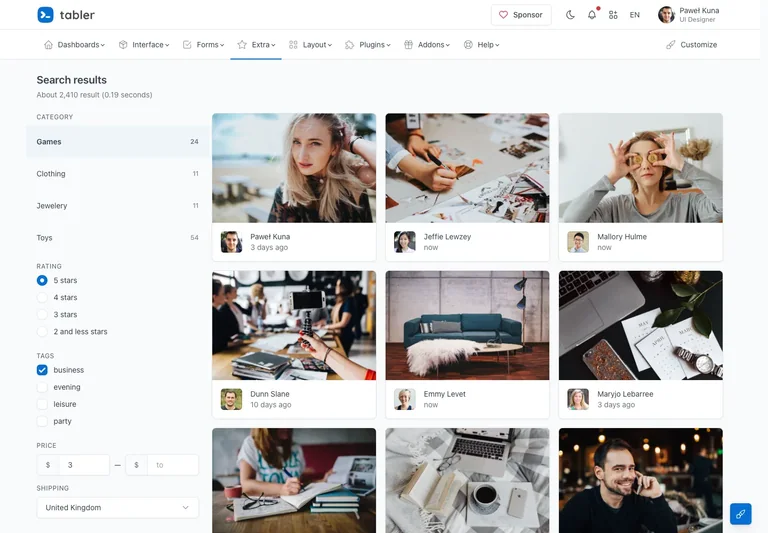Open Dunn Slane name link
Image resolution: width=768 pixels, height=533 pixels.
point(270,394)
